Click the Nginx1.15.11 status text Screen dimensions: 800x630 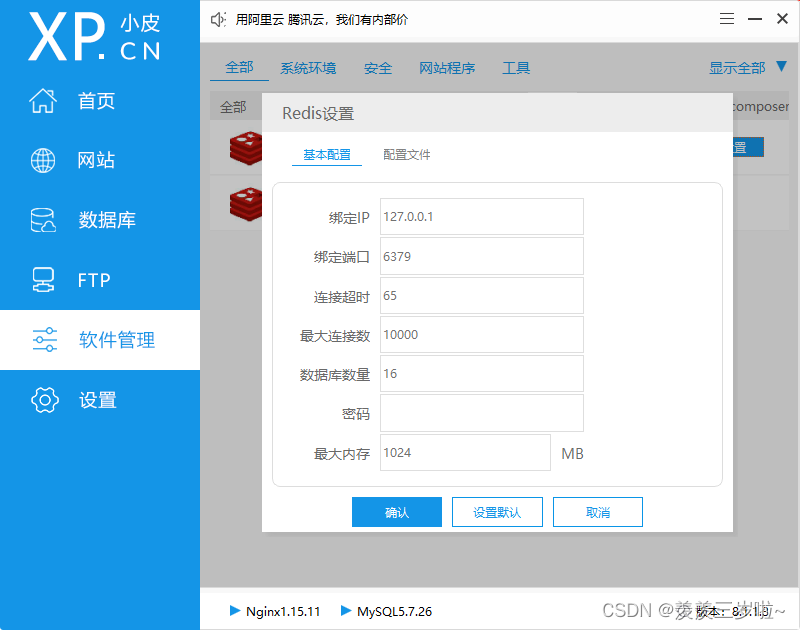283,611
